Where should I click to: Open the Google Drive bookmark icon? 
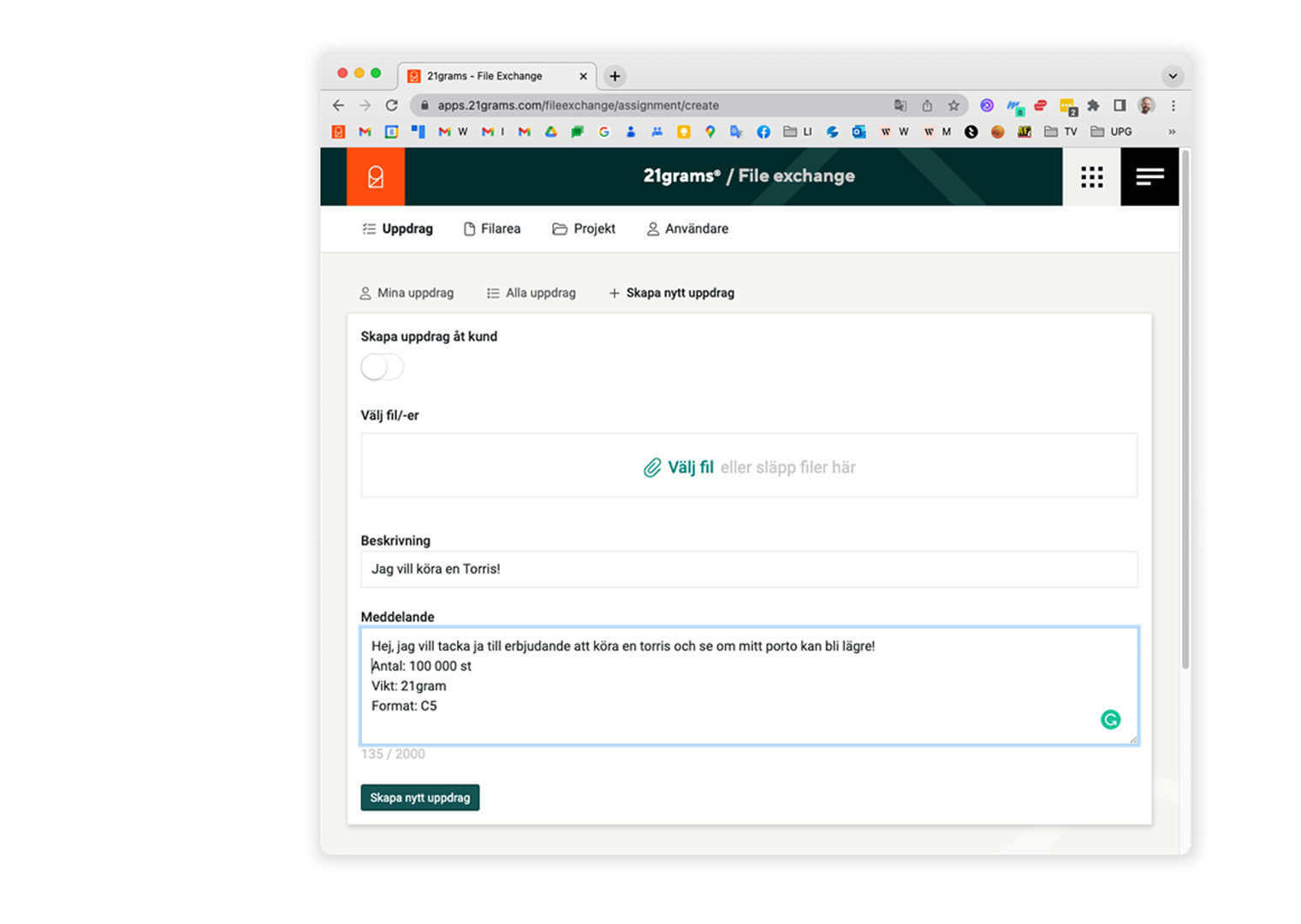[x=551, y=132]
